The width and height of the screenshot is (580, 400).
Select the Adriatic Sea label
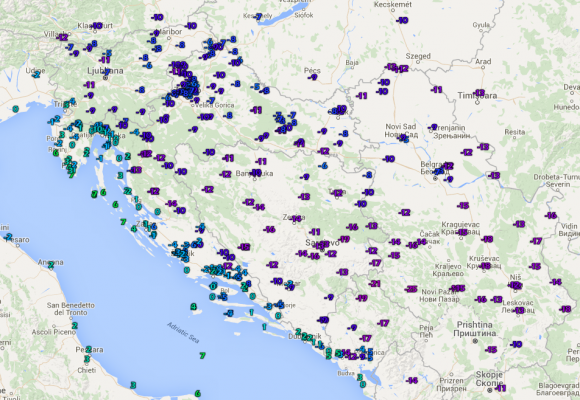pyautogui.click(x=183, y=332)
